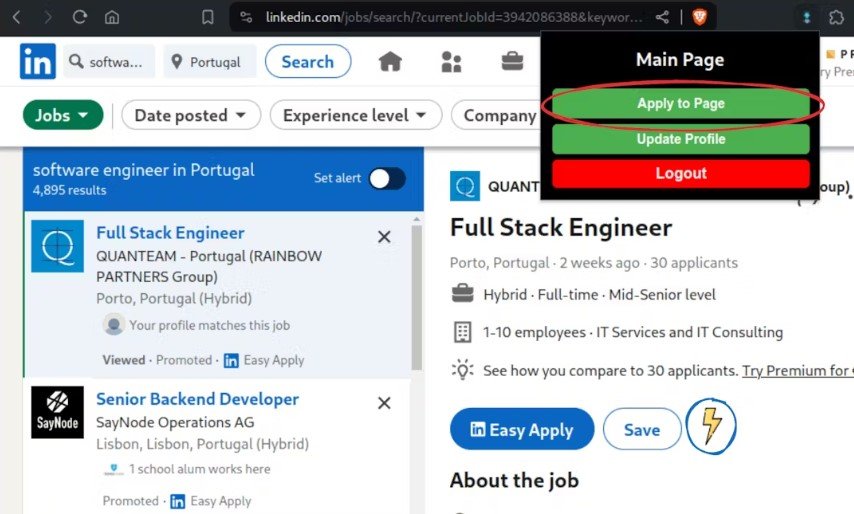
Task: Open site settings icon in address bar
Action: pos(246,17)
